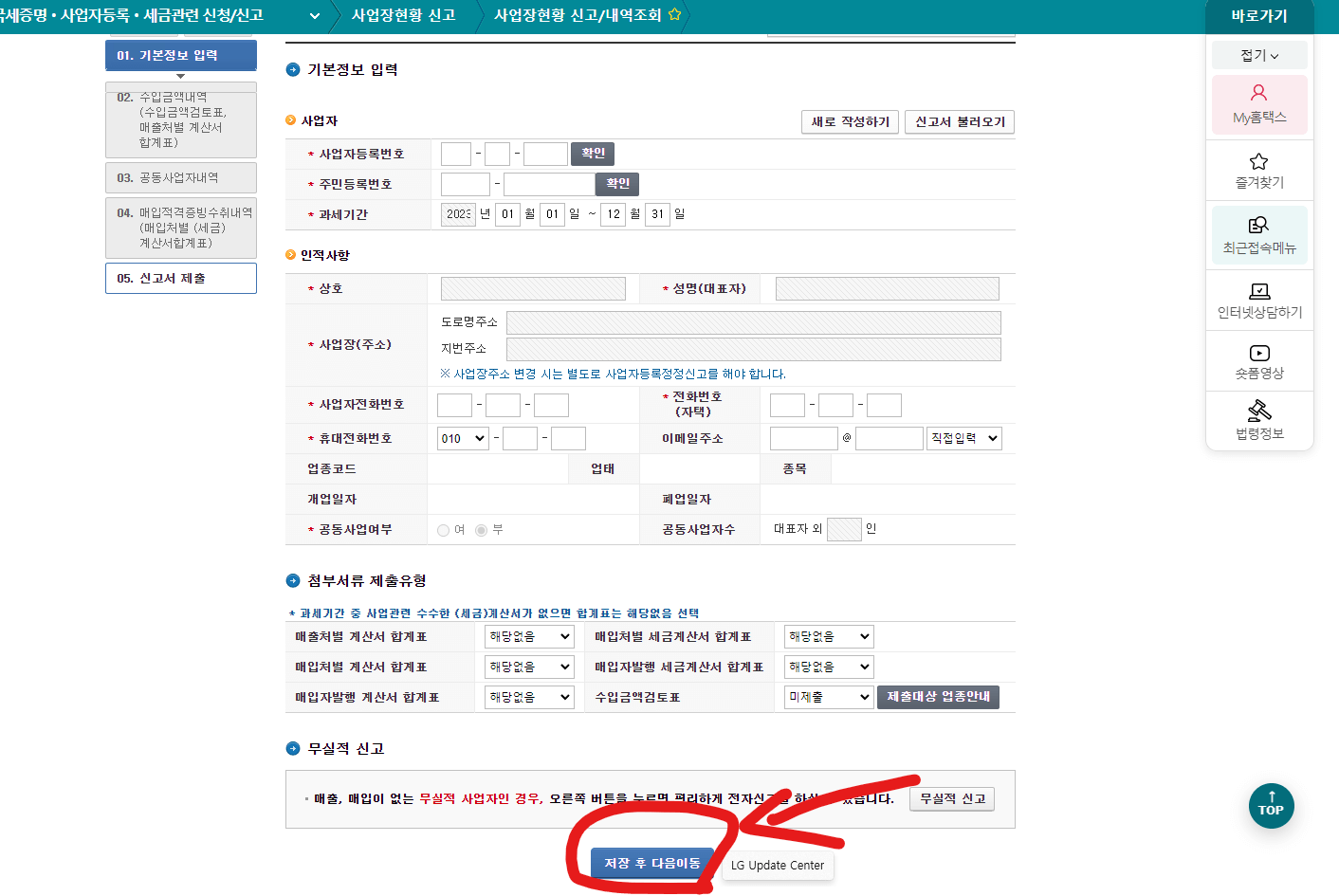View 법령정보 legal information
This screenshot has height=896, width=1339.
point(1259,420)
